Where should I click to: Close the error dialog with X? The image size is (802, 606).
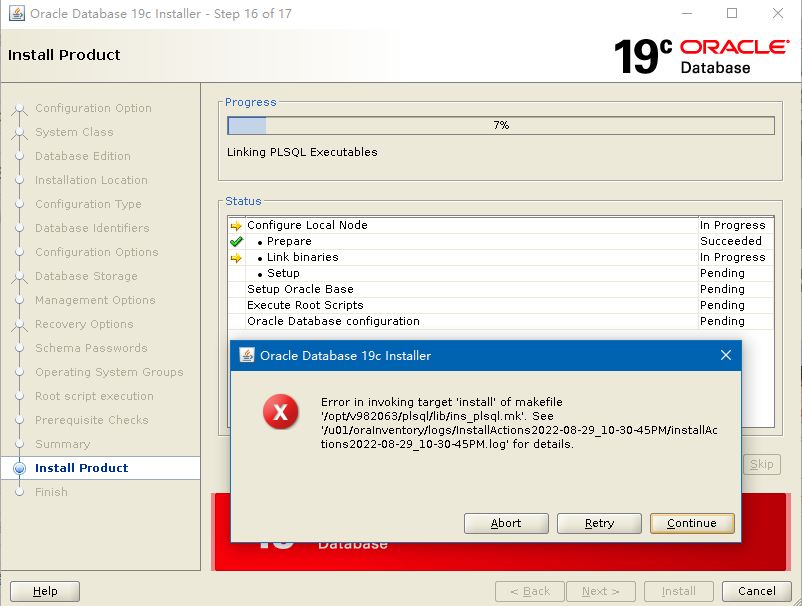[x=725, y=355]
